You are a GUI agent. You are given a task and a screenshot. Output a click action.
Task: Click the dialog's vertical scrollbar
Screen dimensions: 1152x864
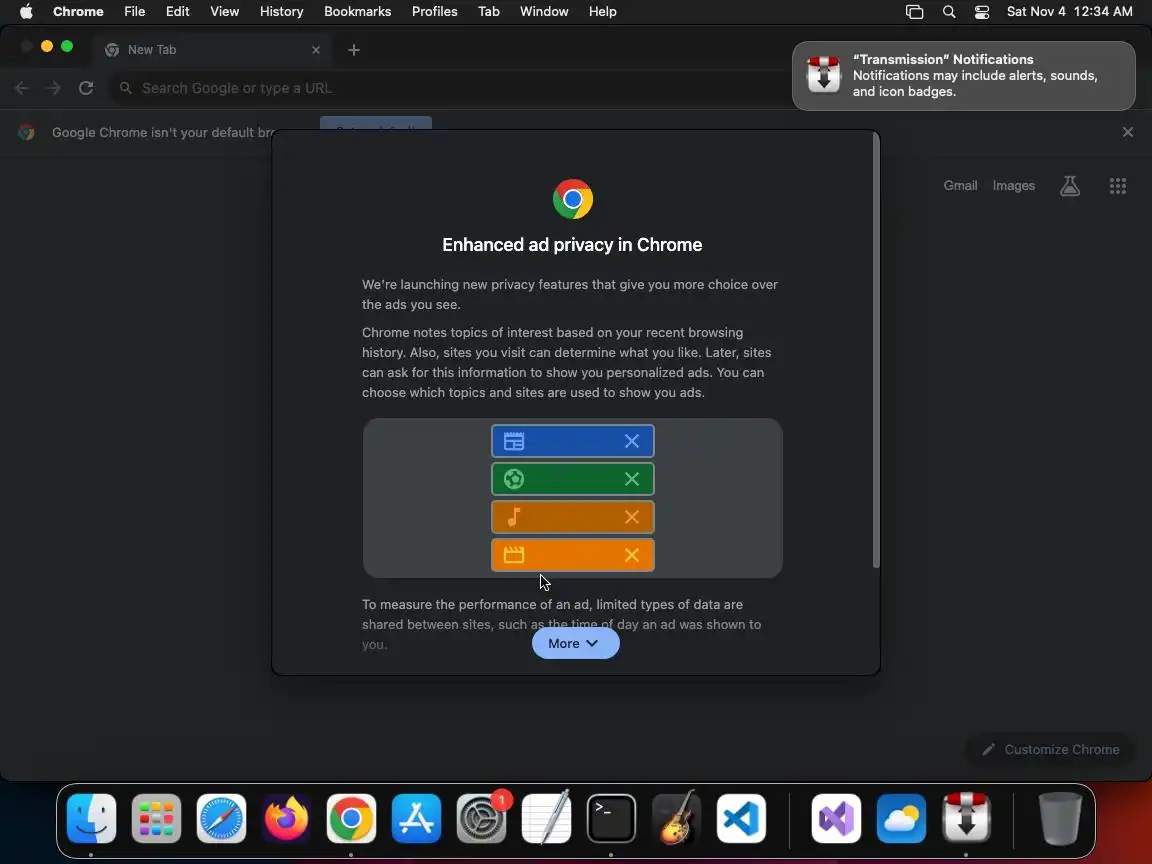click(876, 351)
